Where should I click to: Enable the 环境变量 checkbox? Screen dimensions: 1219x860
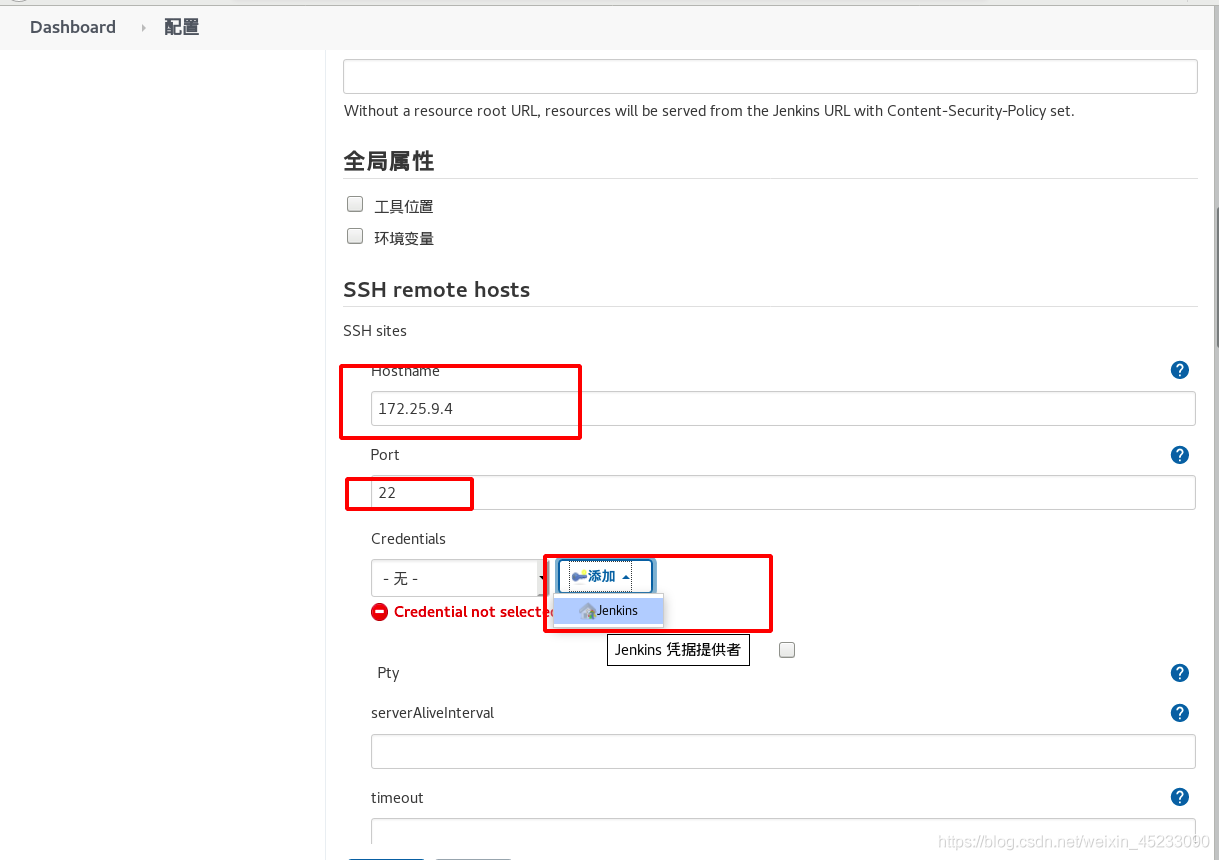(x=355, y=236)
